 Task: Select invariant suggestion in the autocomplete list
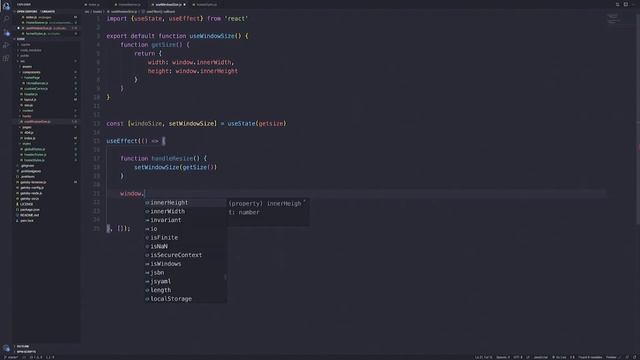click(185, 220)
